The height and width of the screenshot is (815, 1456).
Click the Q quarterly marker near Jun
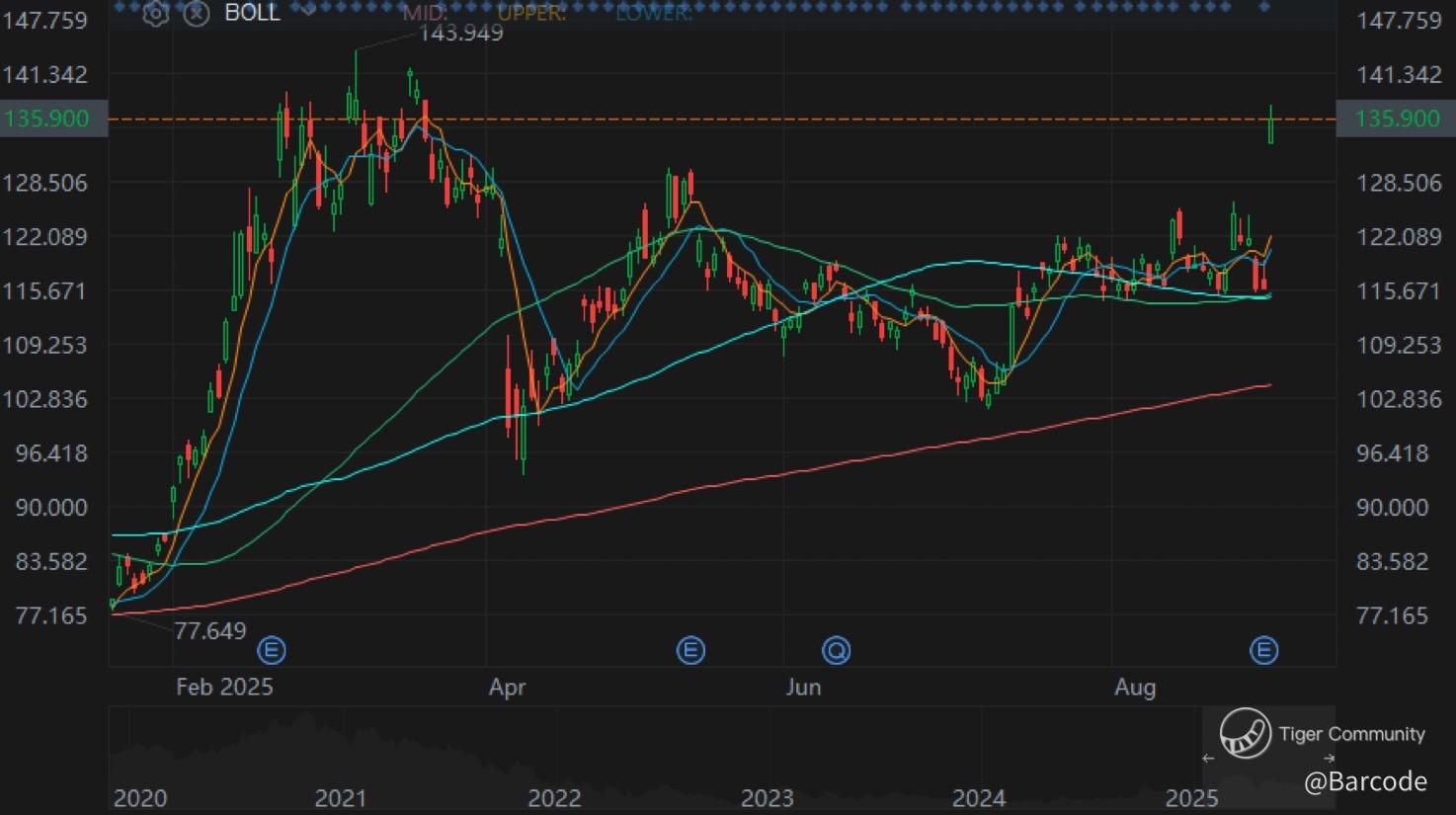[x=837, y=650]
